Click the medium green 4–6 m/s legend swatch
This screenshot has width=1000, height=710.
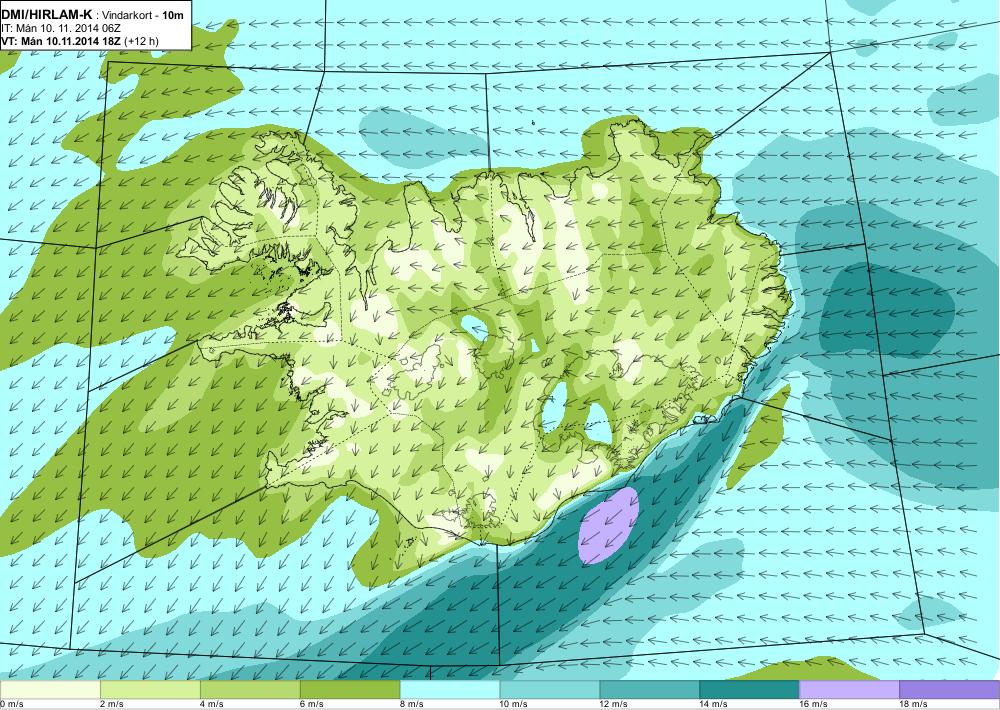click(250, 690)
